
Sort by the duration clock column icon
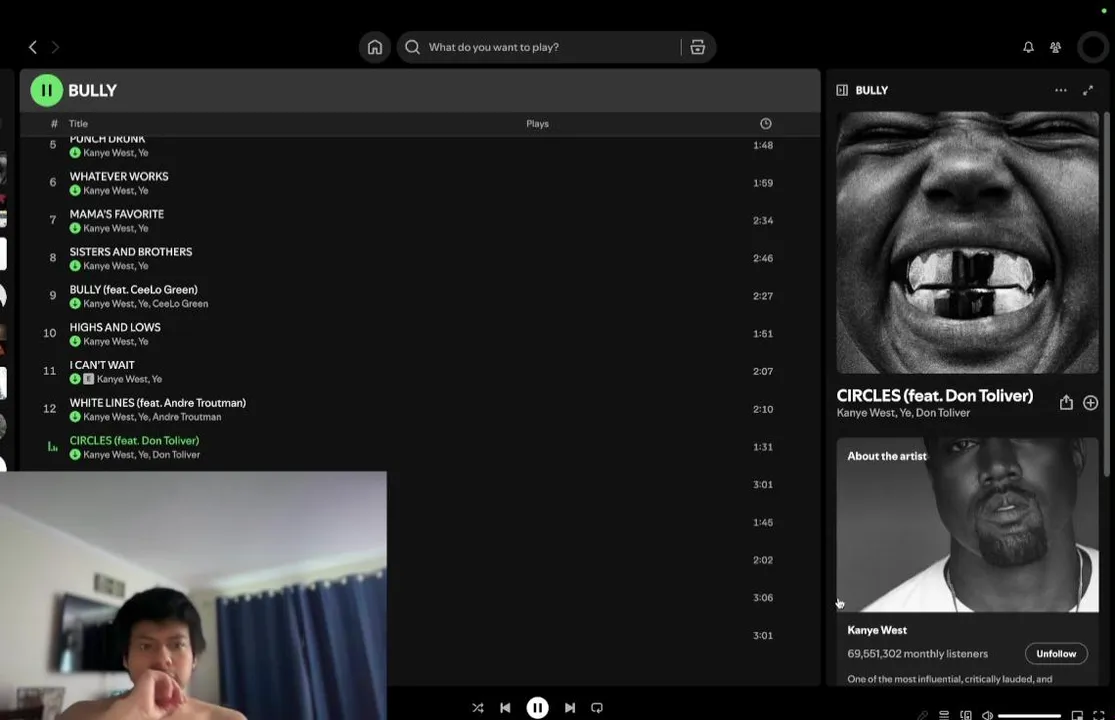pos(765,124)
